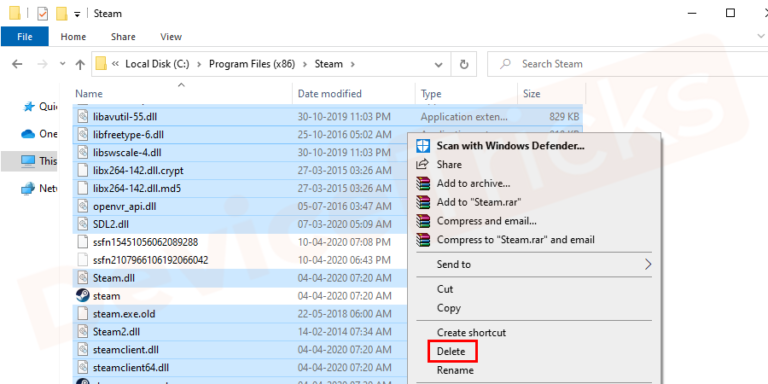Viewport: 768px width, 384px height.
Task: Select This PC icon in sidebar
Action: pos(28,161)
